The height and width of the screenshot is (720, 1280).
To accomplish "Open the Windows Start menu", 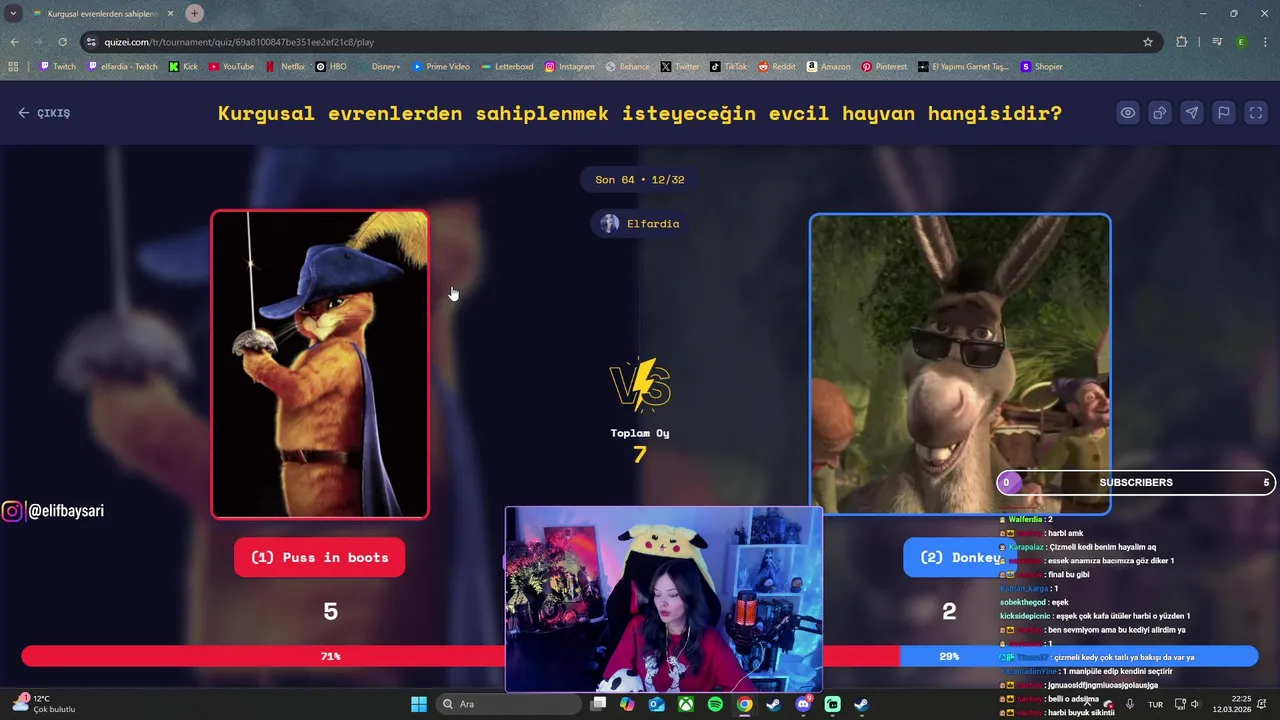I will click(419, 704).
